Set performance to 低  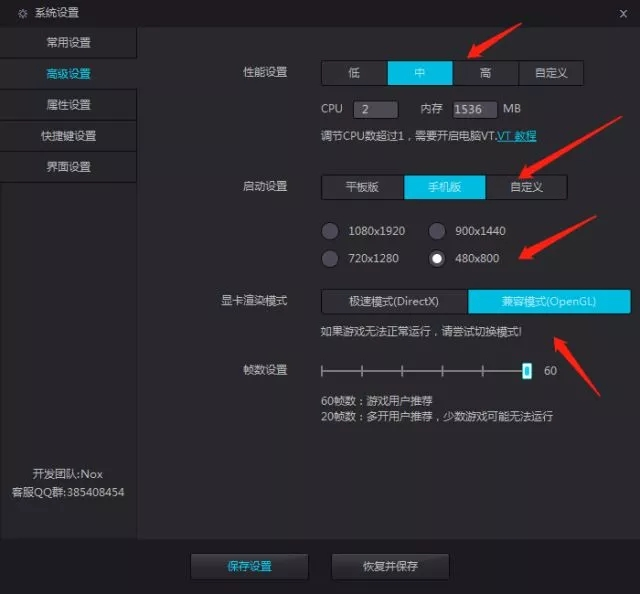point(354,73)
